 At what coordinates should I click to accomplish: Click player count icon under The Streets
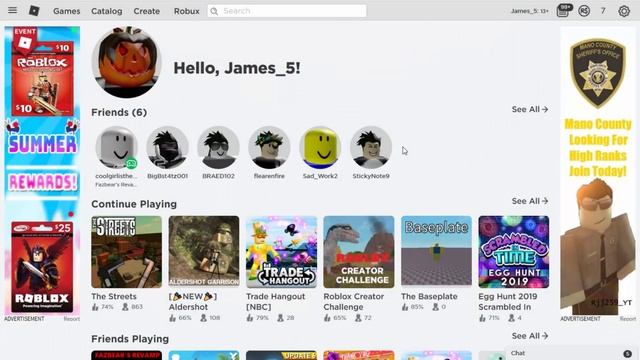(x=125, y=307)
